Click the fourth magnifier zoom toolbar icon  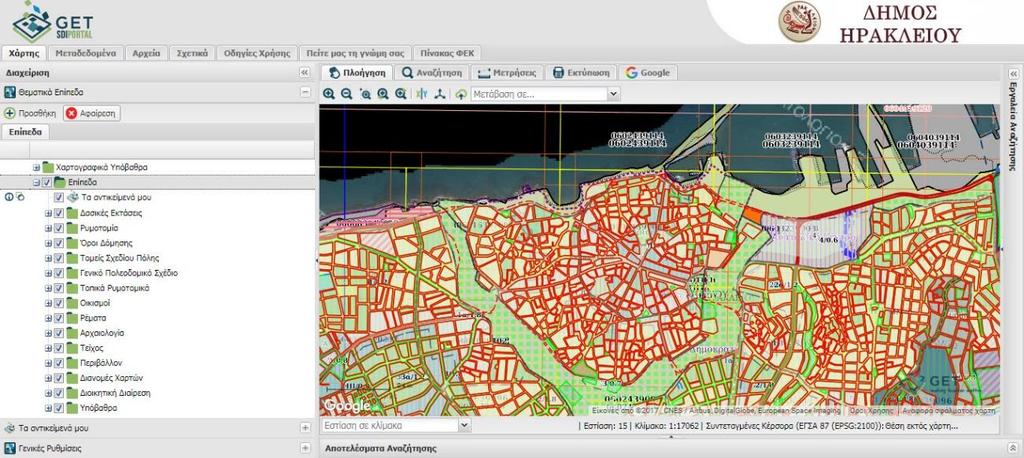pyautogui.click(x=383, y=94)
